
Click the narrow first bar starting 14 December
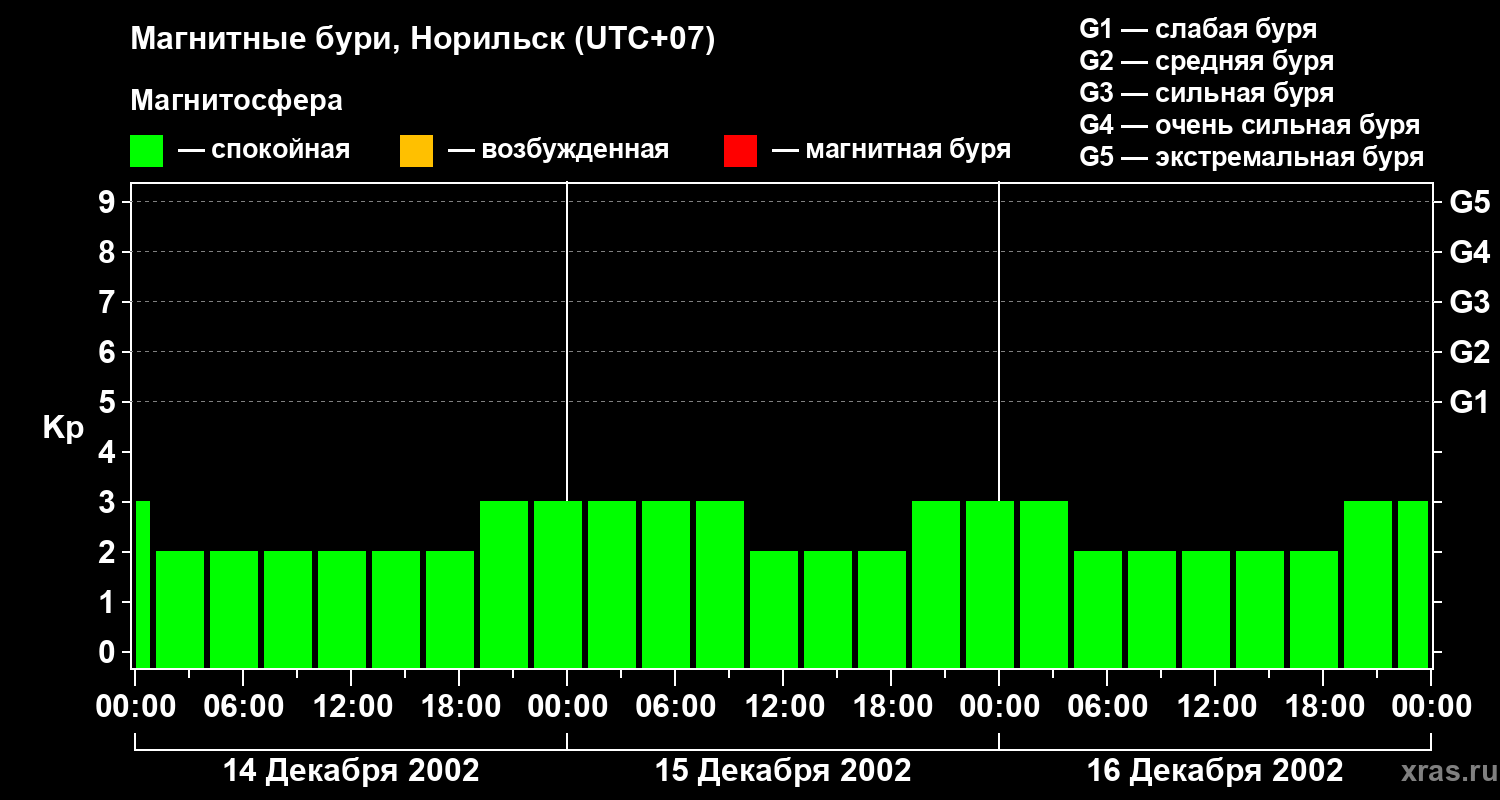[x=143, y=584]
